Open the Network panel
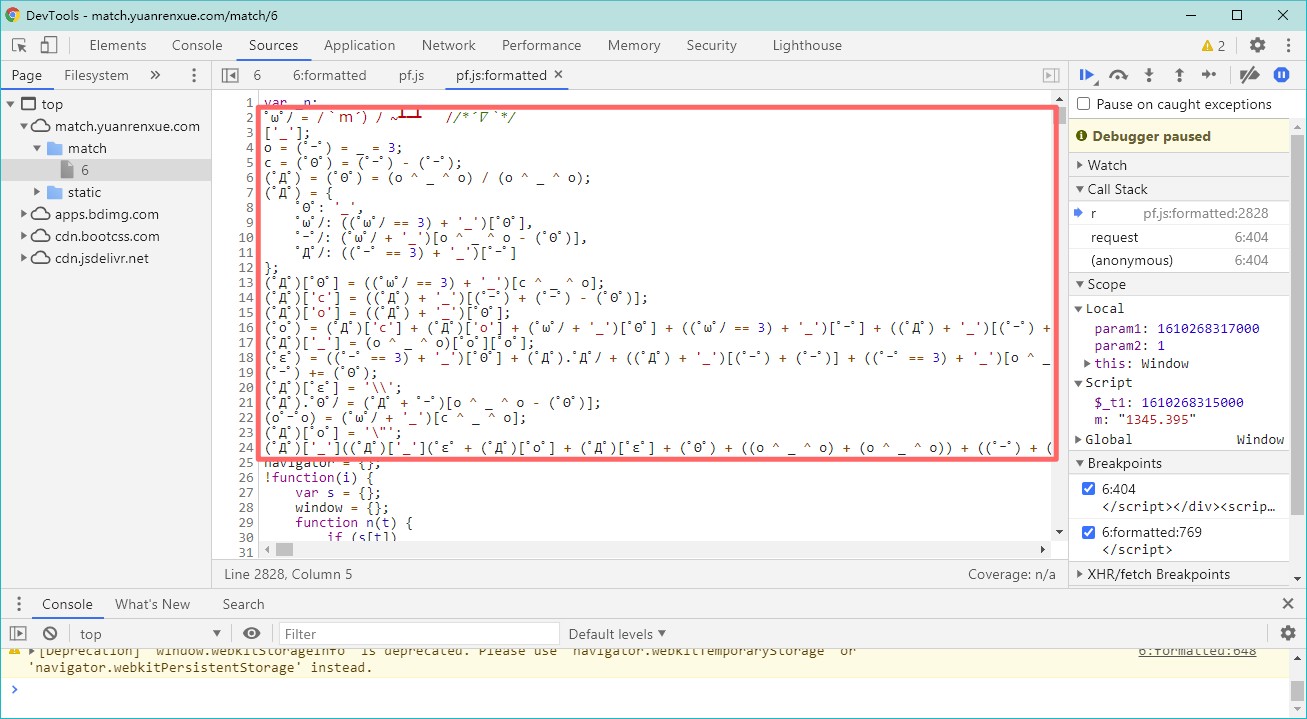The height and width of the screenshot is (719, 1307). coord(448,45)
